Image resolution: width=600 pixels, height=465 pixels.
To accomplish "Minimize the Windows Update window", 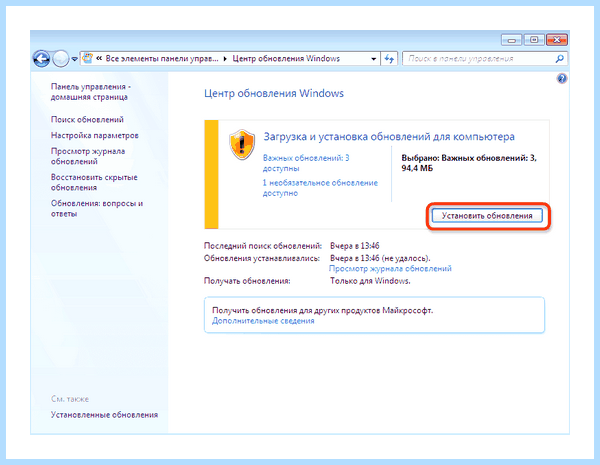I will click(512, 39).
